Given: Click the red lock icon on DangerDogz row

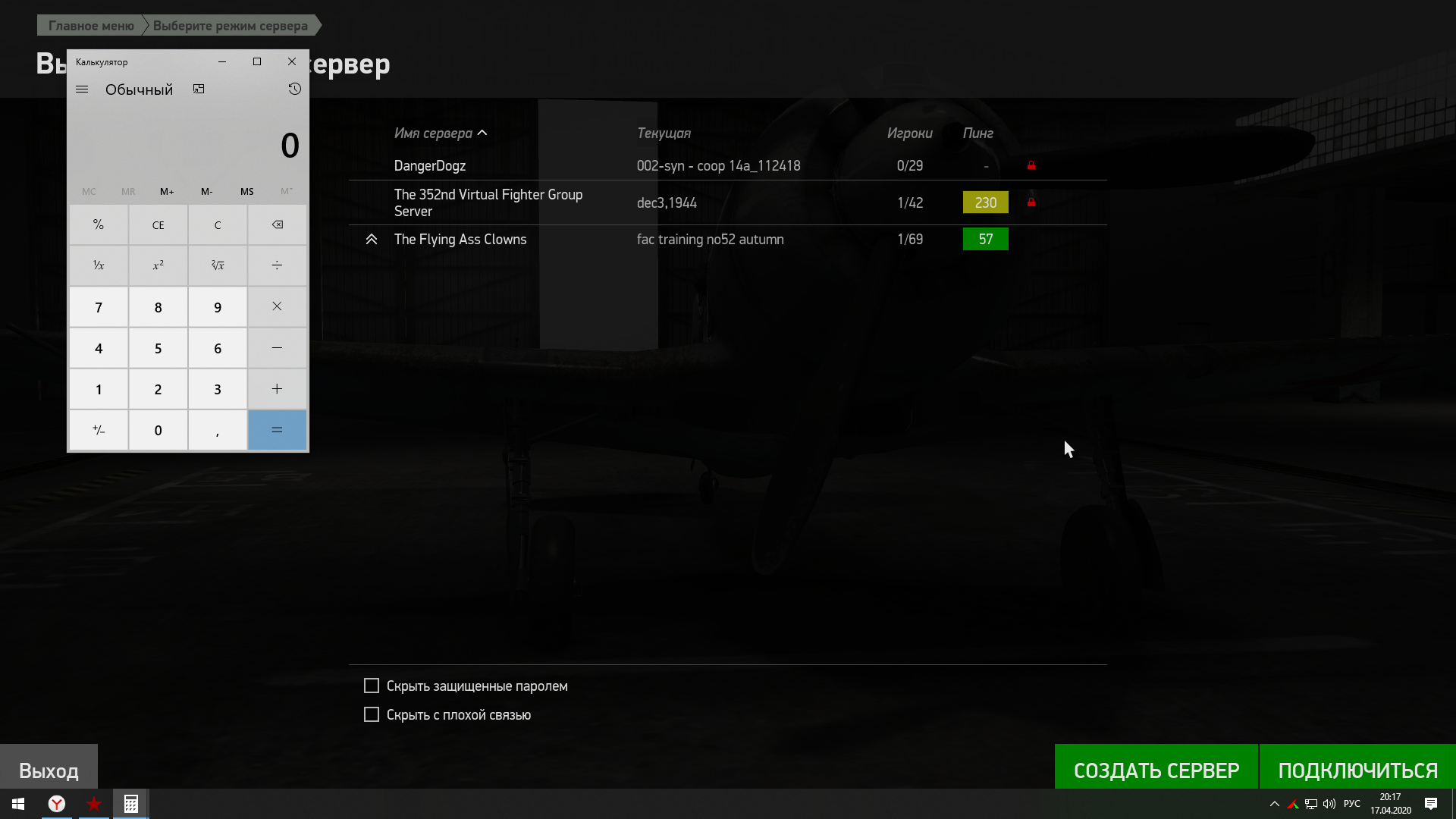Looking at the screenshot, I should tap(1031, 165).
